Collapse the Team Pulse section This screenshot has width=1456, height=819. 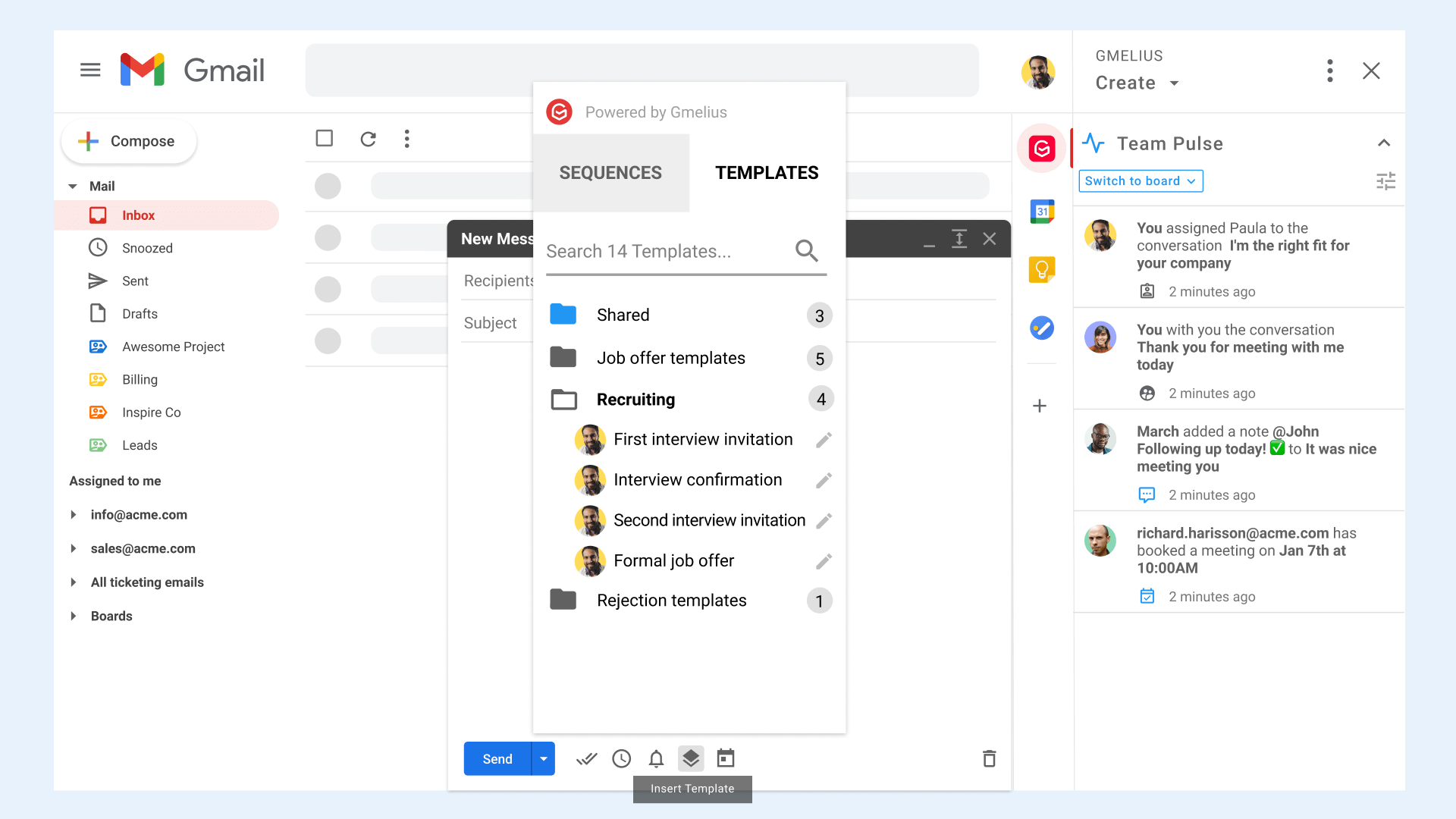click(1383, 143)
